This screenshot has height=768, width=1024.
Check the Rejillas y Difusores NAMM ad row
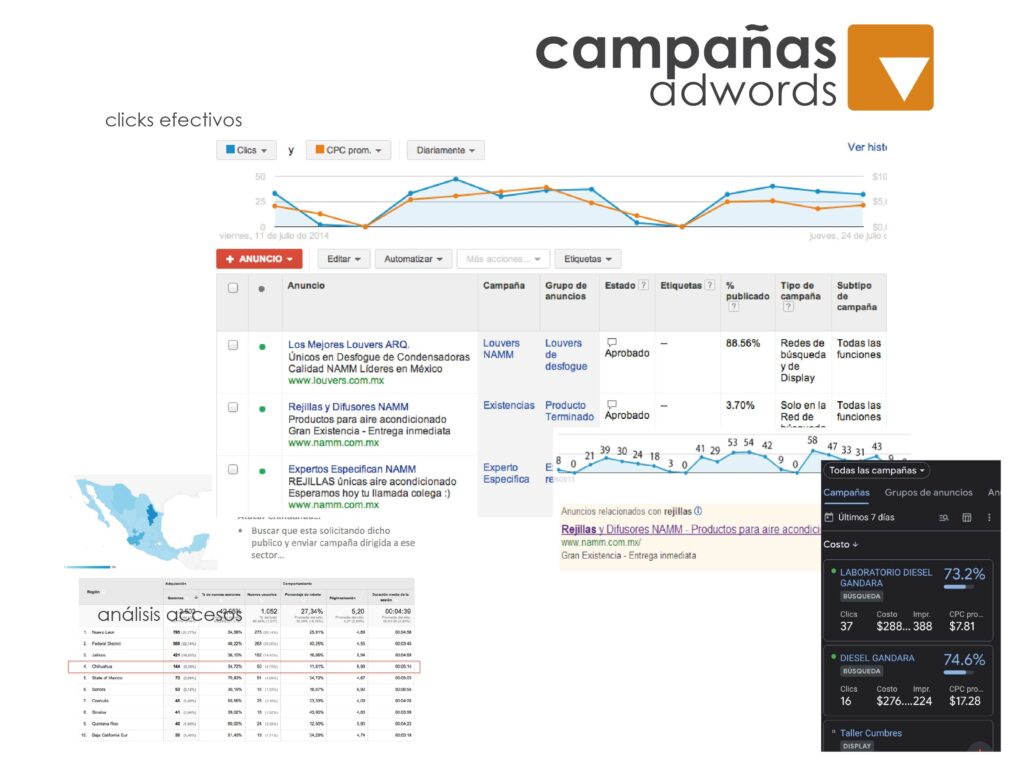pyautogui.click(x=233, y=408)
